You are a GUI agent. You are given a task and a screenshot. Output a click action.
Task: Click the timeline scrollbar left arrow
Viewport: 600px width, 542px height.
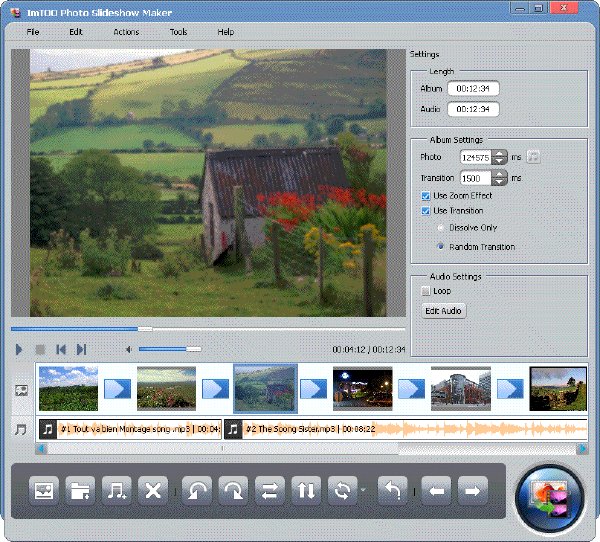click(41, 449)
